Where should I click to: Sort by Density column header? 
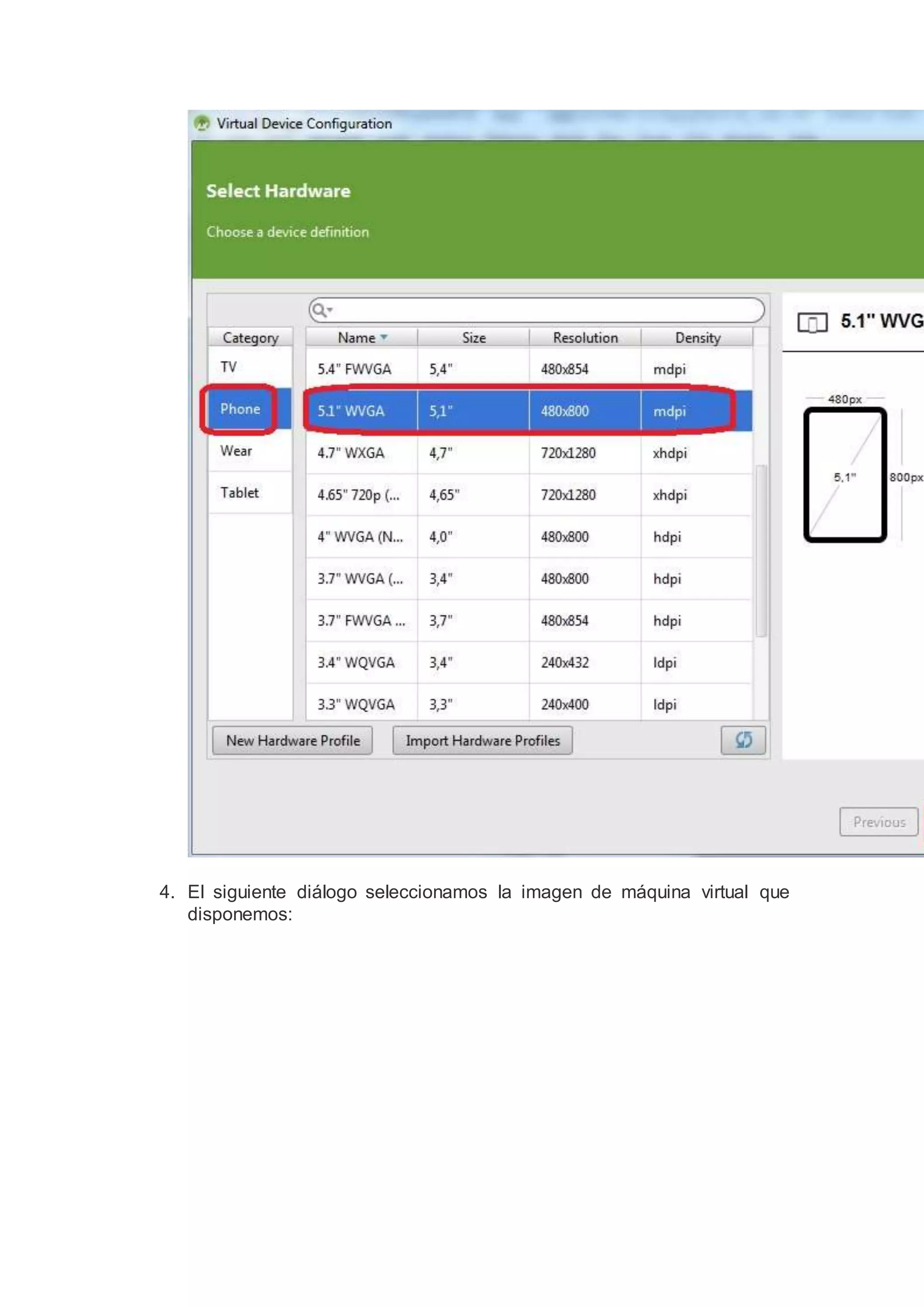coord(697,338)
